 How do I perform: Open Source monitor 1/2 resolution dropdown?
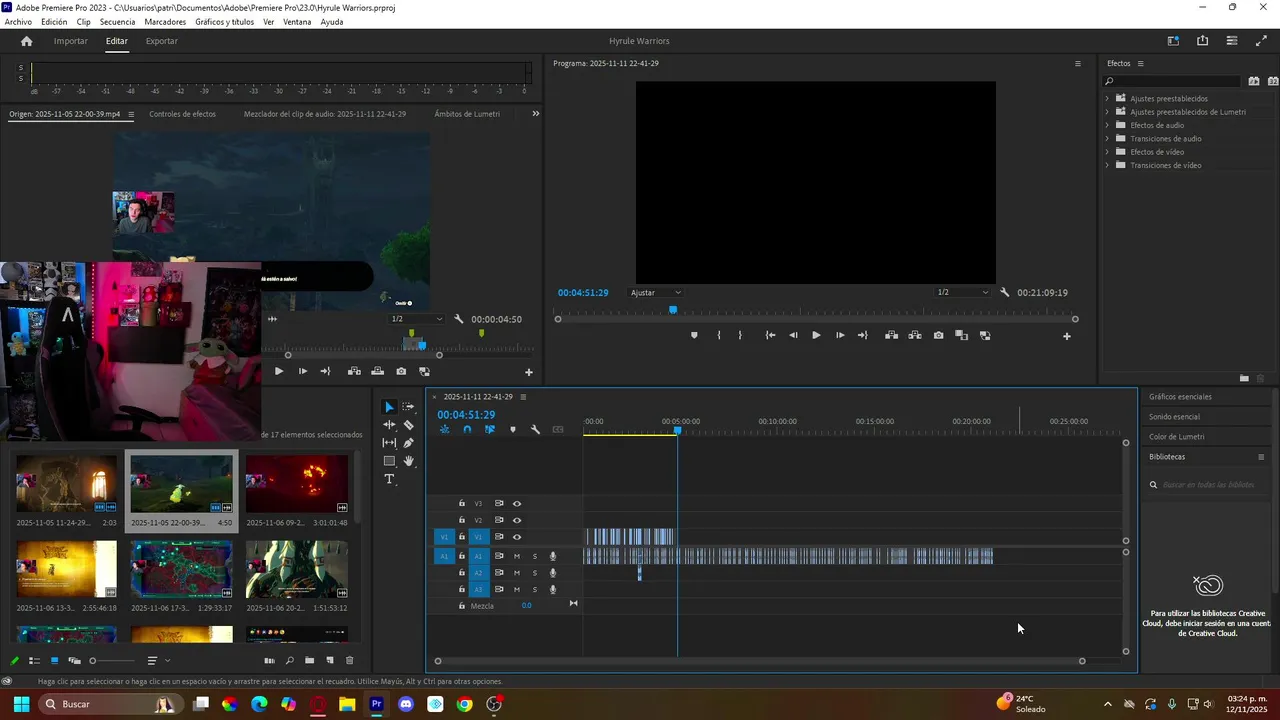(417, 319)
